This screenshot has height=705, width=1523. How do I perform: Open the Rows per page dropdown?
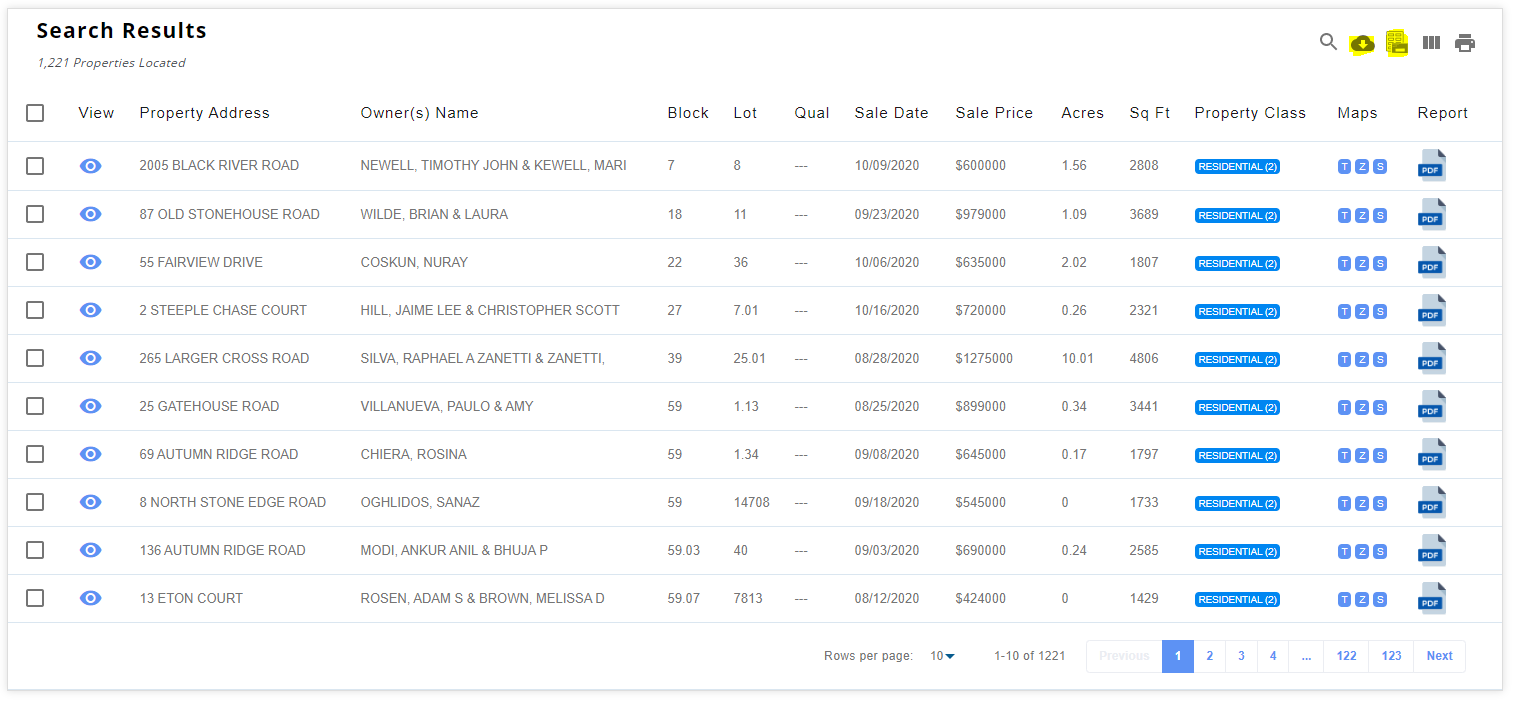pos(942,656)
